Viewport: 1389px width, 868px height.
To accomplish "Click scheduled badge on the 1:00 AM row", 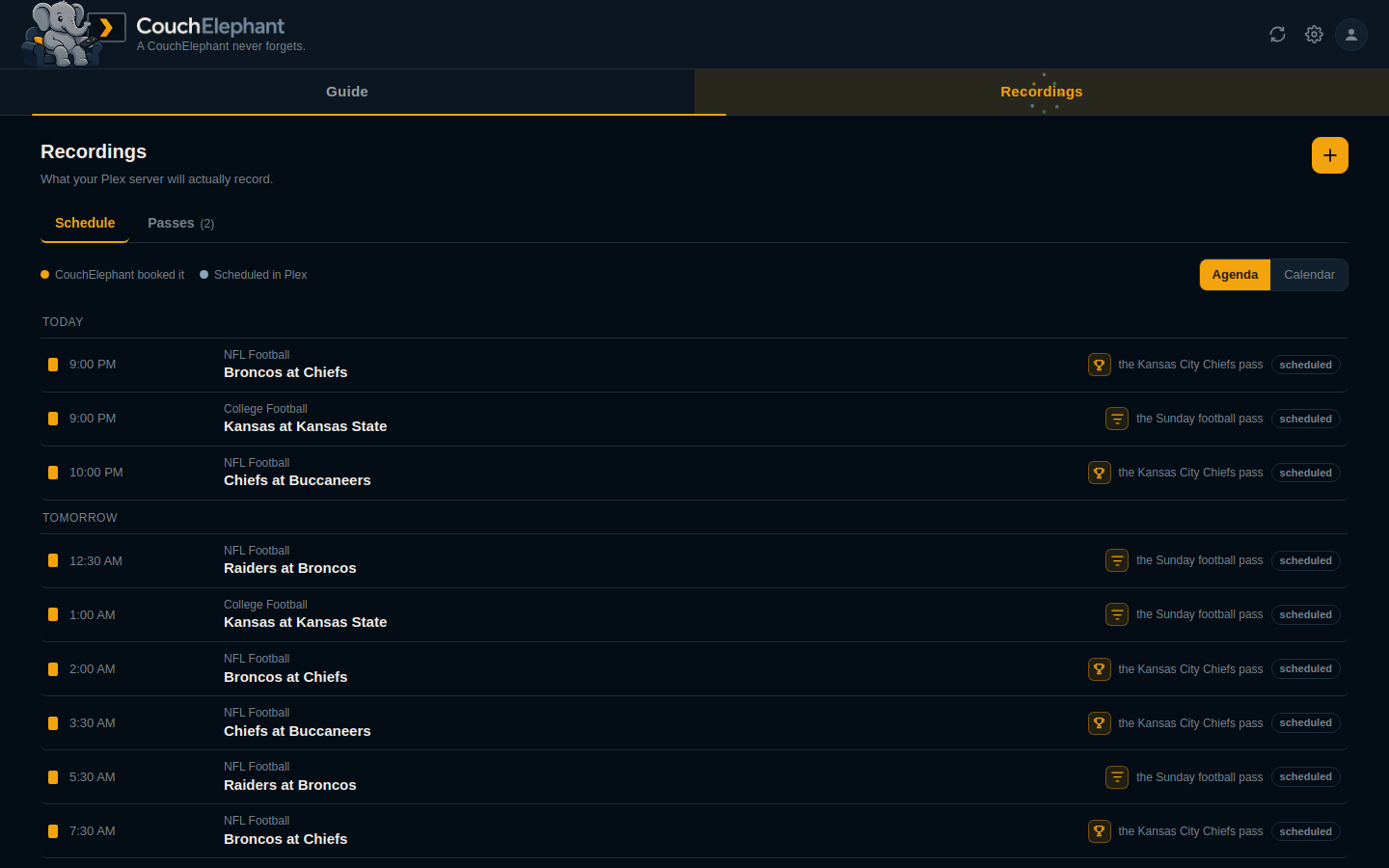I will (1306, 614).
